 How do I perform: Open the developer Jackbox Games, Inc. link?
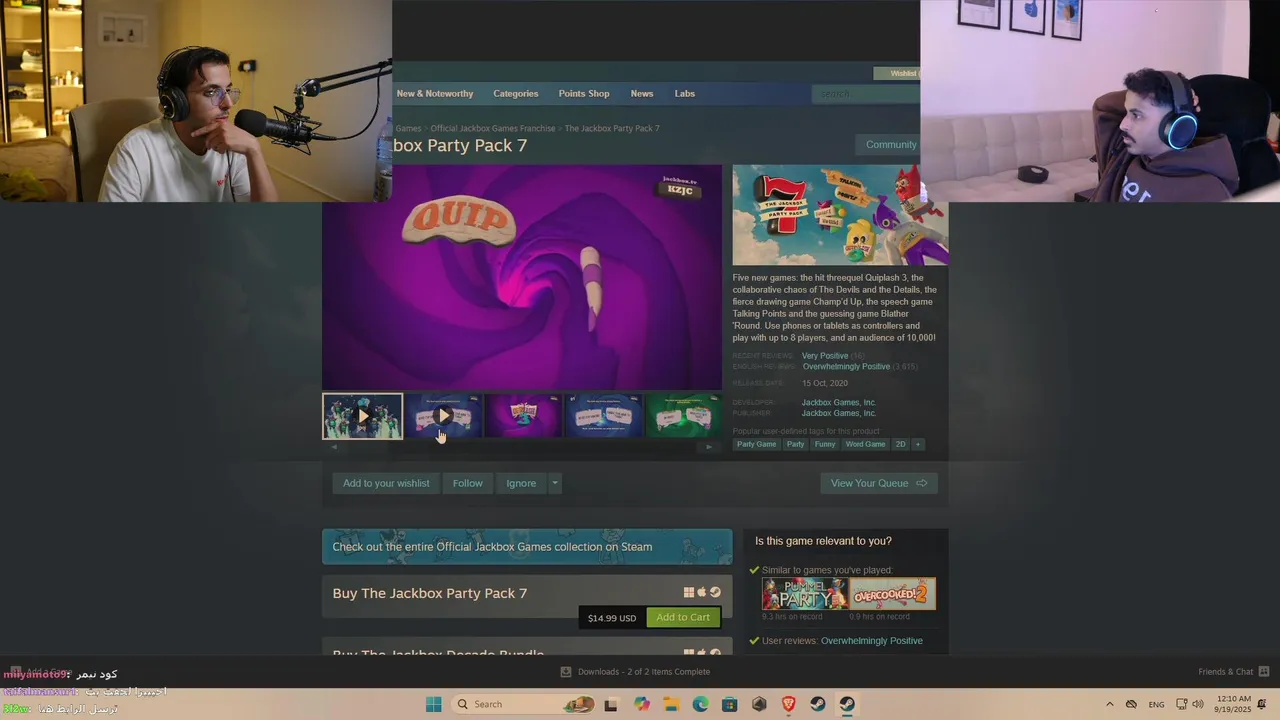tap(839, 402)
